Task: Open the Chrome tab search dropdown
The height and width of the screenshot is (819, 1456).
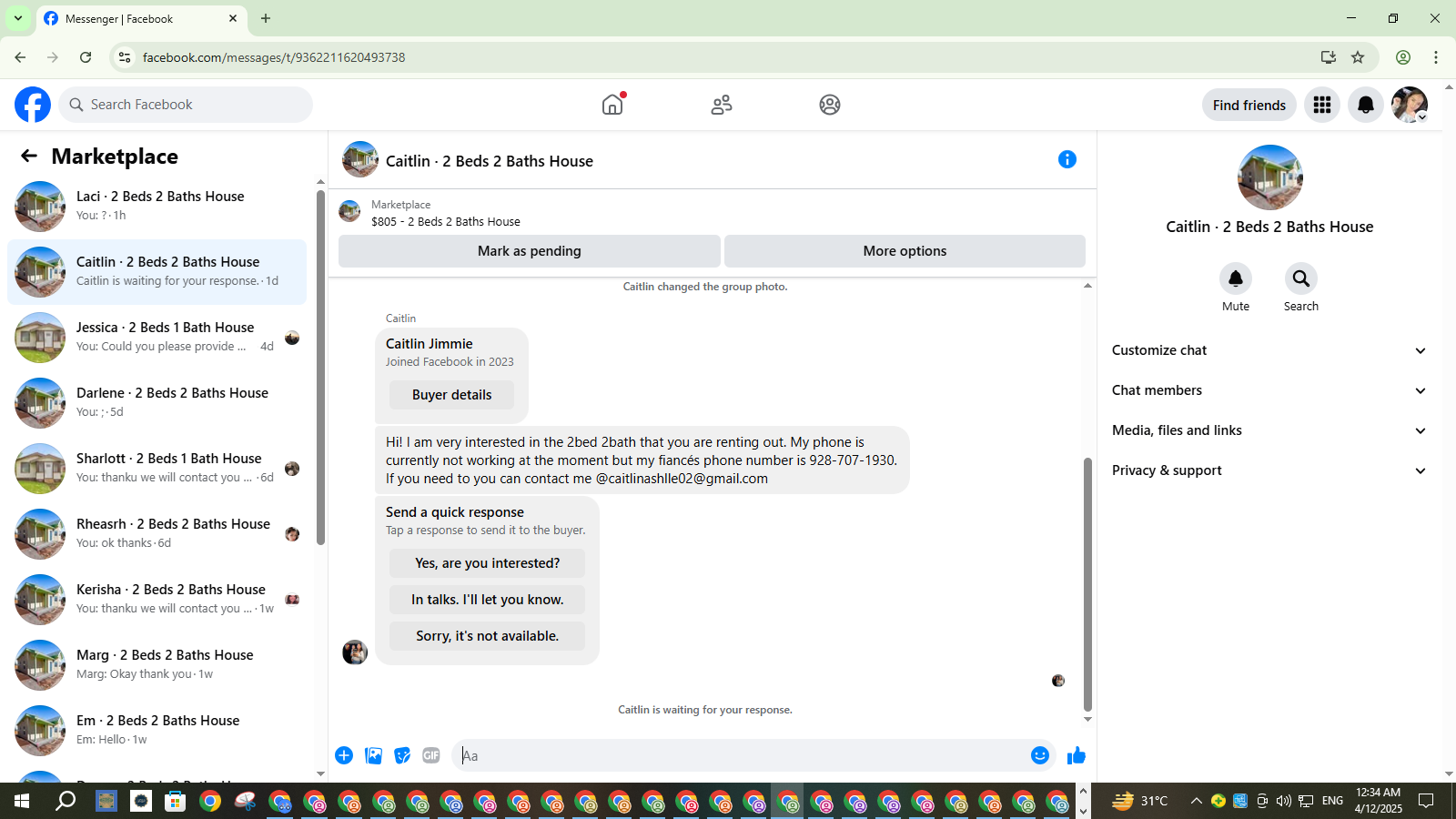Action: [x=17, y=18]
